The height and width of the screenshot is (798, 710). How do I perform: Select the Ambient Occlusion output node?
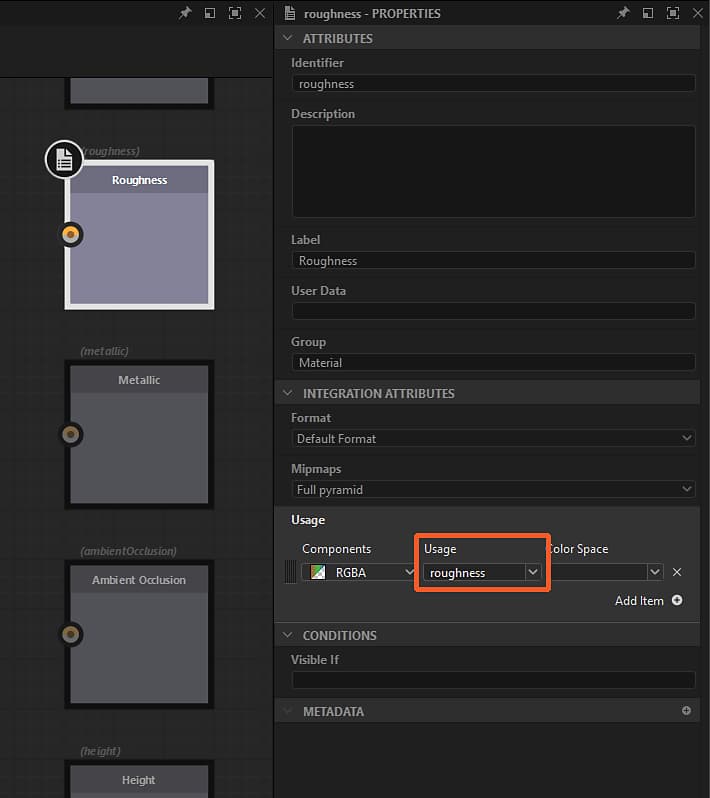(x=139, y=634)
